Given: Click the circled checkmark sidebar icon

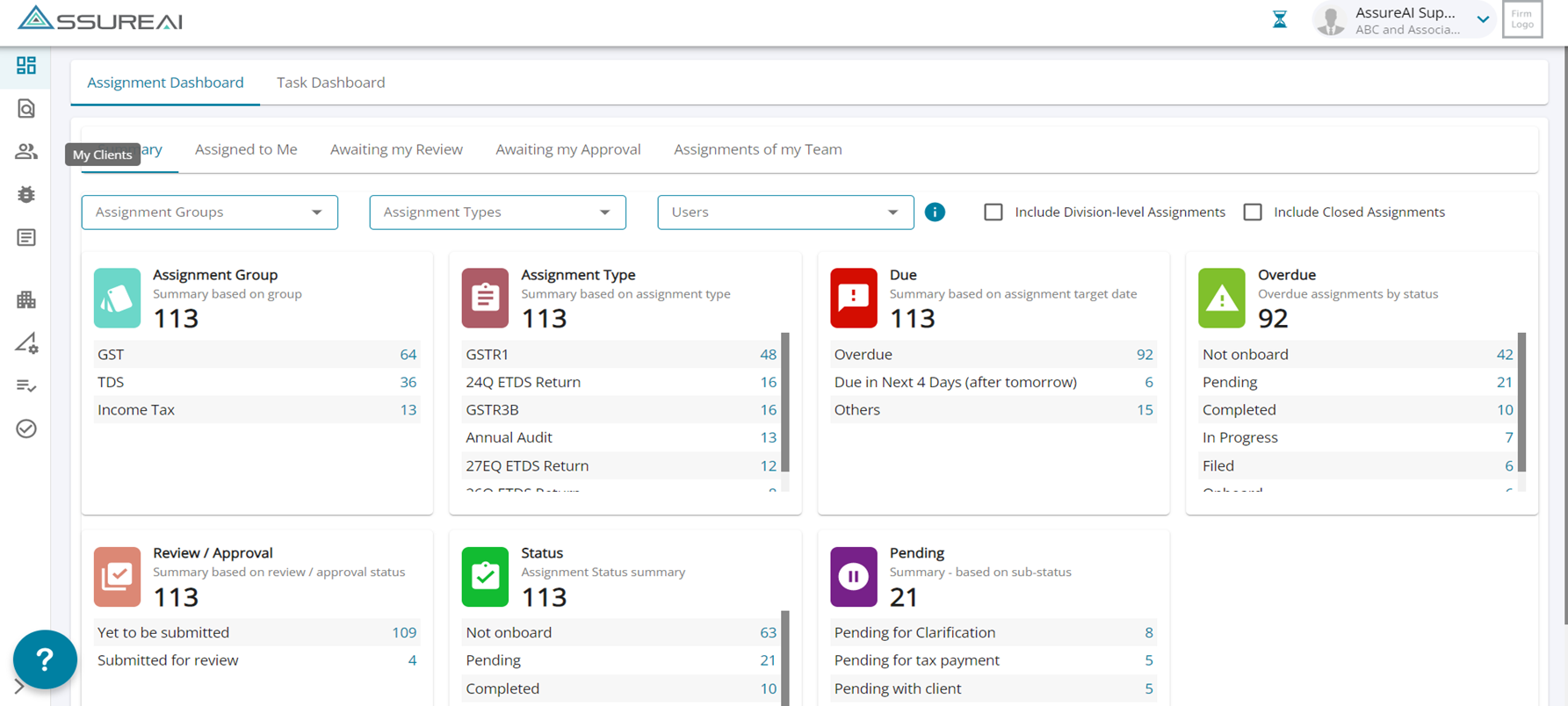Looking at the screenshot, I should pyautogui.click(x=26, y=429).
